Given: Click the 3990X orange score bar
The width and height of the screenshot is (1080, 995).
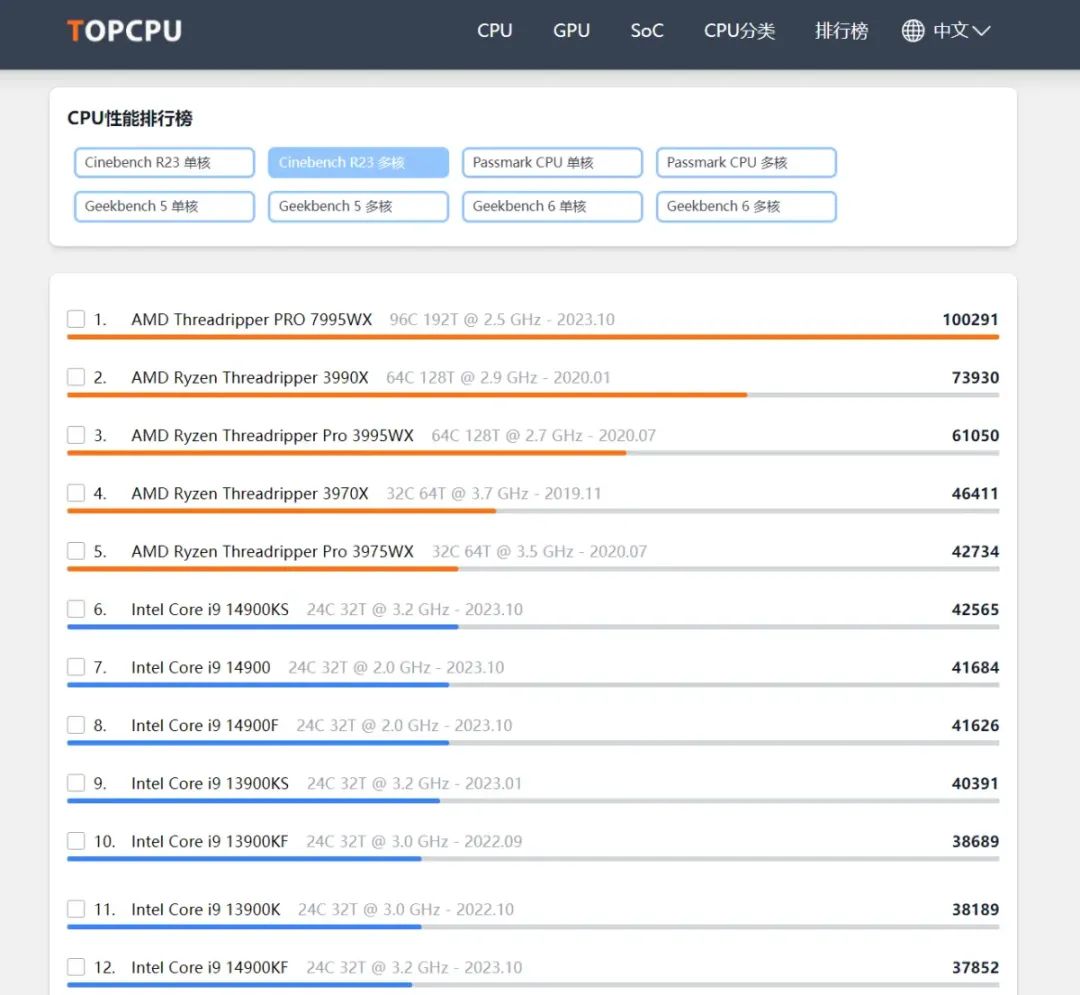Looking at the screenshot, I should [407, 395].
